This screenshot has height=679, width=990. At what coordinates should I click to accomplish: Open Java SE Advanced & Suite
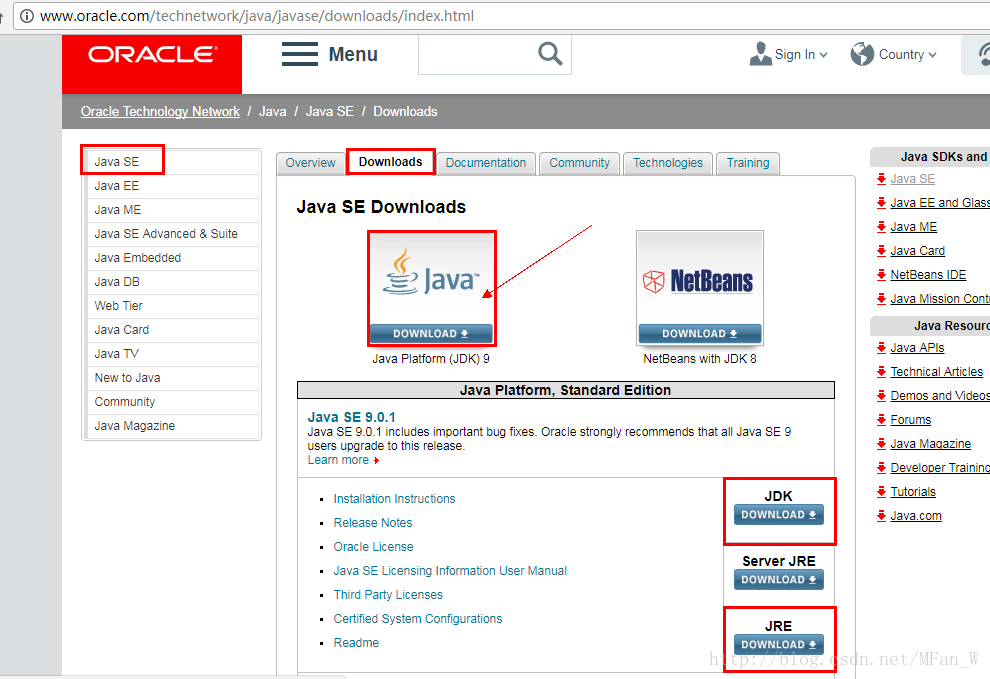(x=171, y=234)
